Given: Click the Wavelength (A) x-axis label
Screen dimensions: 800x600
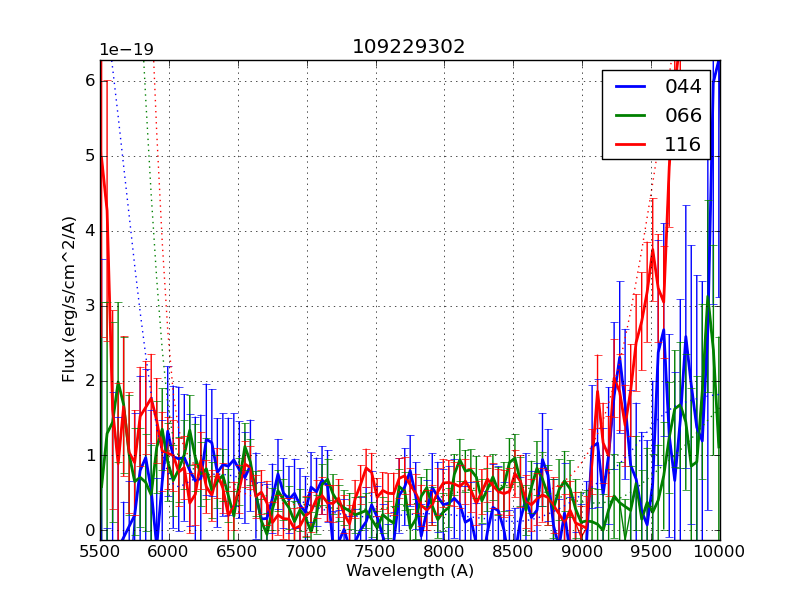Looking at the screenshot, I should (x=409, y=571).
